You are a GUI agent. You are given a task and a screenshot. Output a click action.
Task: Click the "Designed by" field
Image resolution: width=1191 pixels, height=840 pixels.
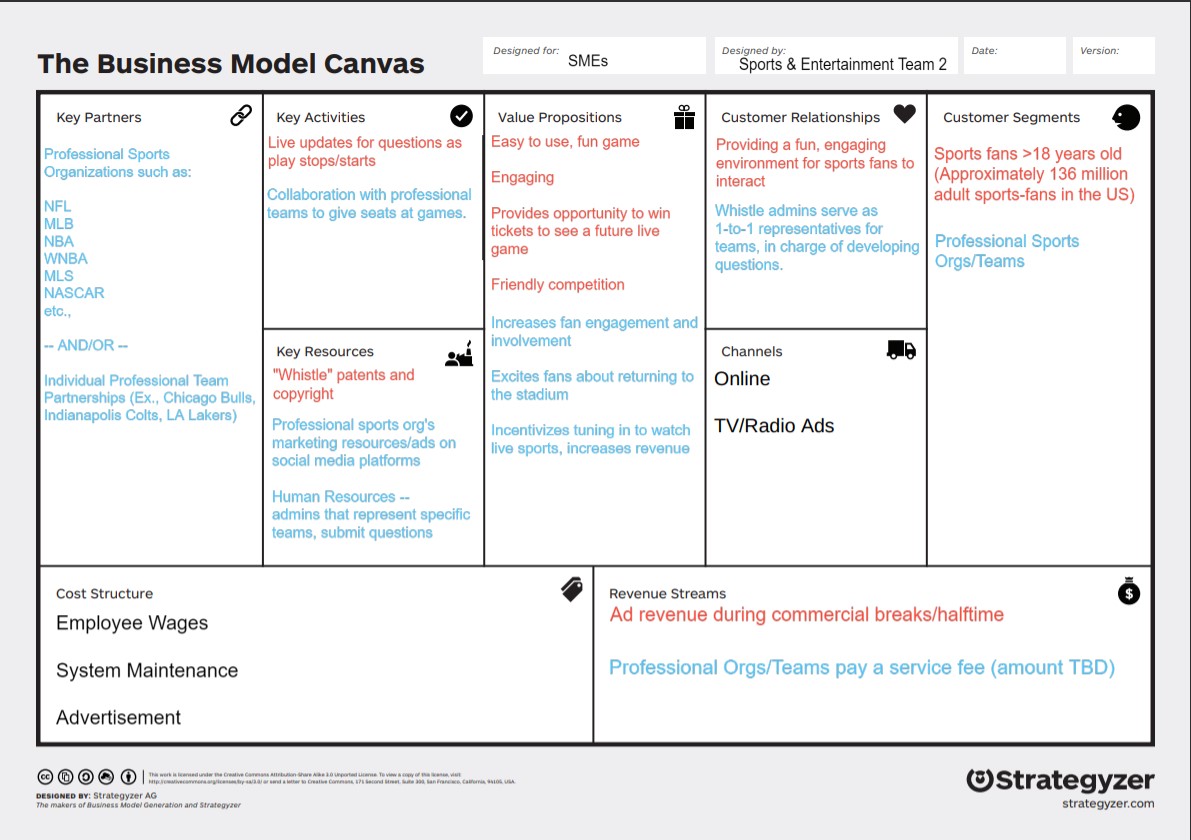click(x=836, y=55)
